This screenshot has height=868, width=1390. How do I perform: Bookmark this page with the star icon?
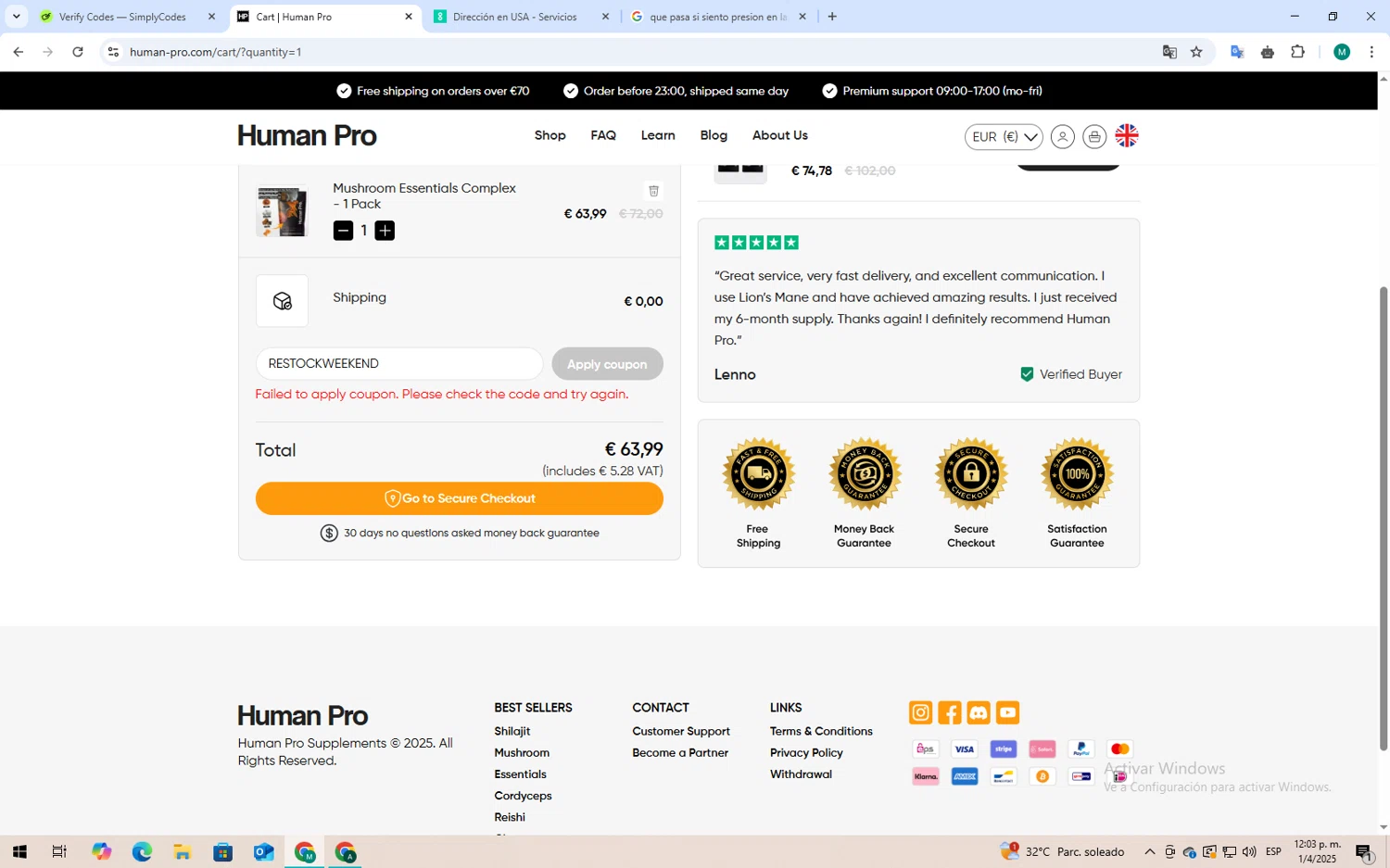[x=1196, y=52]
